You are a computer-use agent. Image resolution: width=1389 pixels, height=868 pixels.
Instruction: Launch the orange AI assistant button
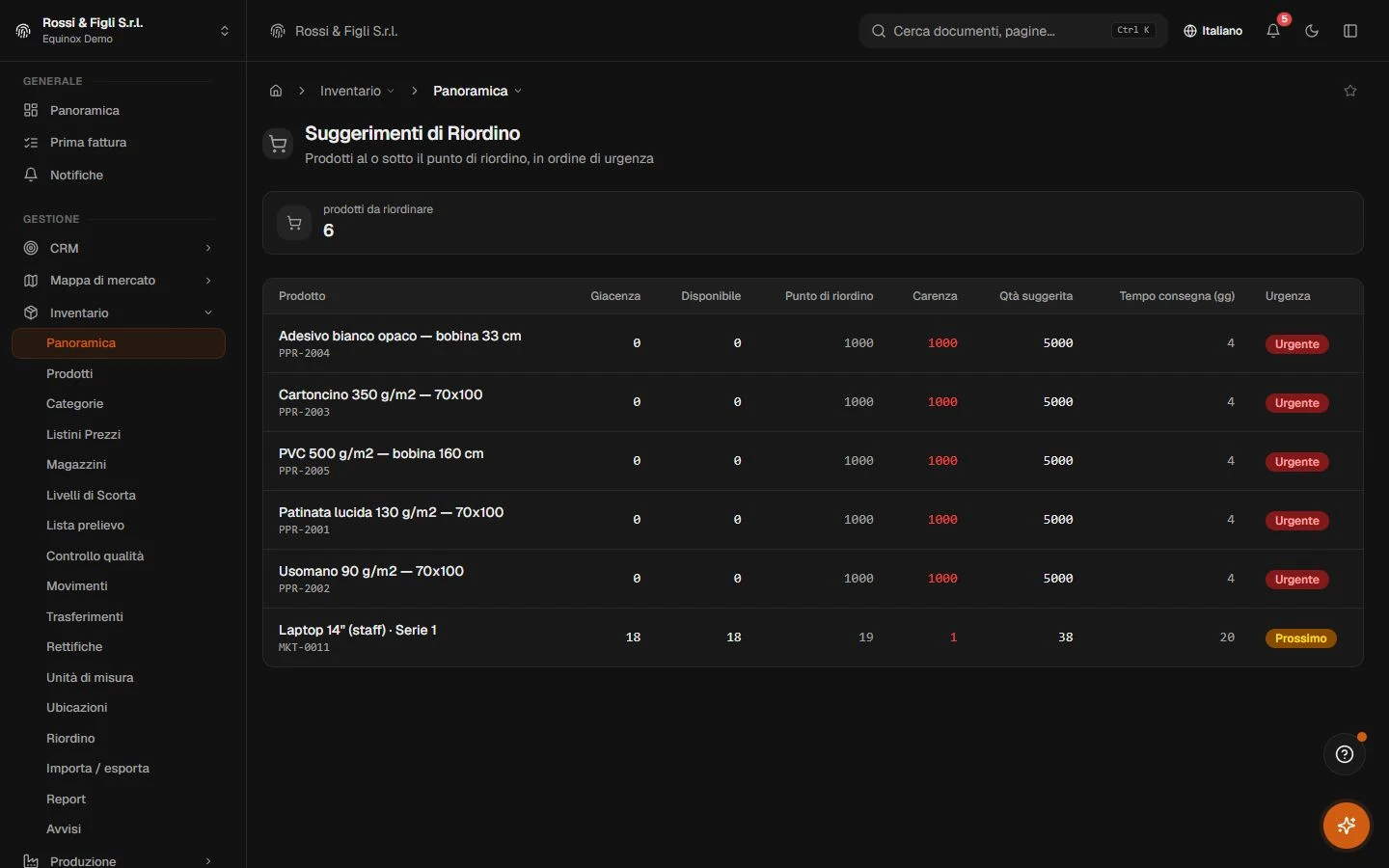pos(1347,826)
